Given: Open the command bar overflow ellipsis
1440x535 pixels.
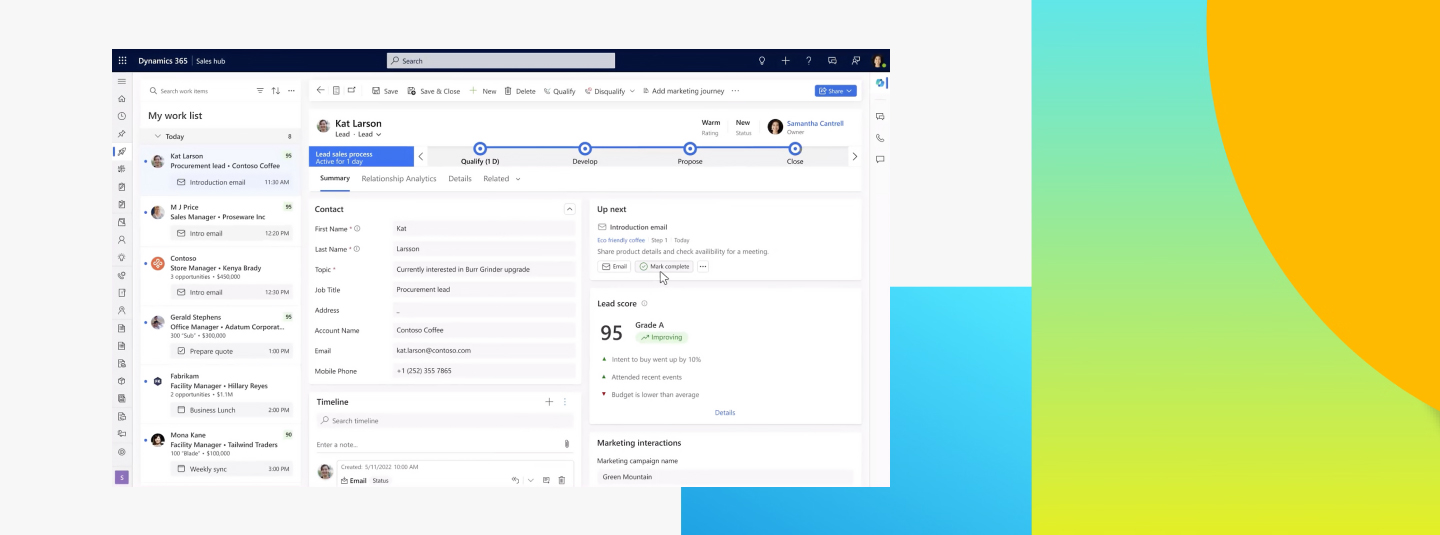Looking at the screenshot, I should (x=735, y=91).
